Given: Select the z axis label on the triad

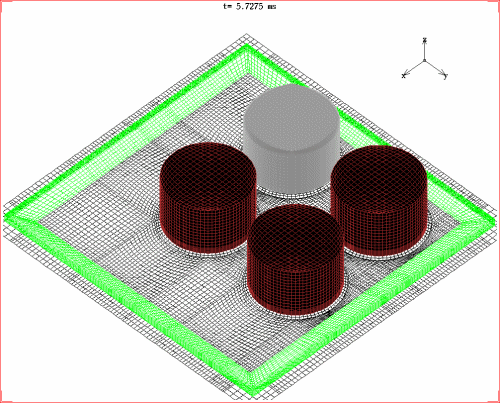Looking at the screenshot, I should [424, 40].
